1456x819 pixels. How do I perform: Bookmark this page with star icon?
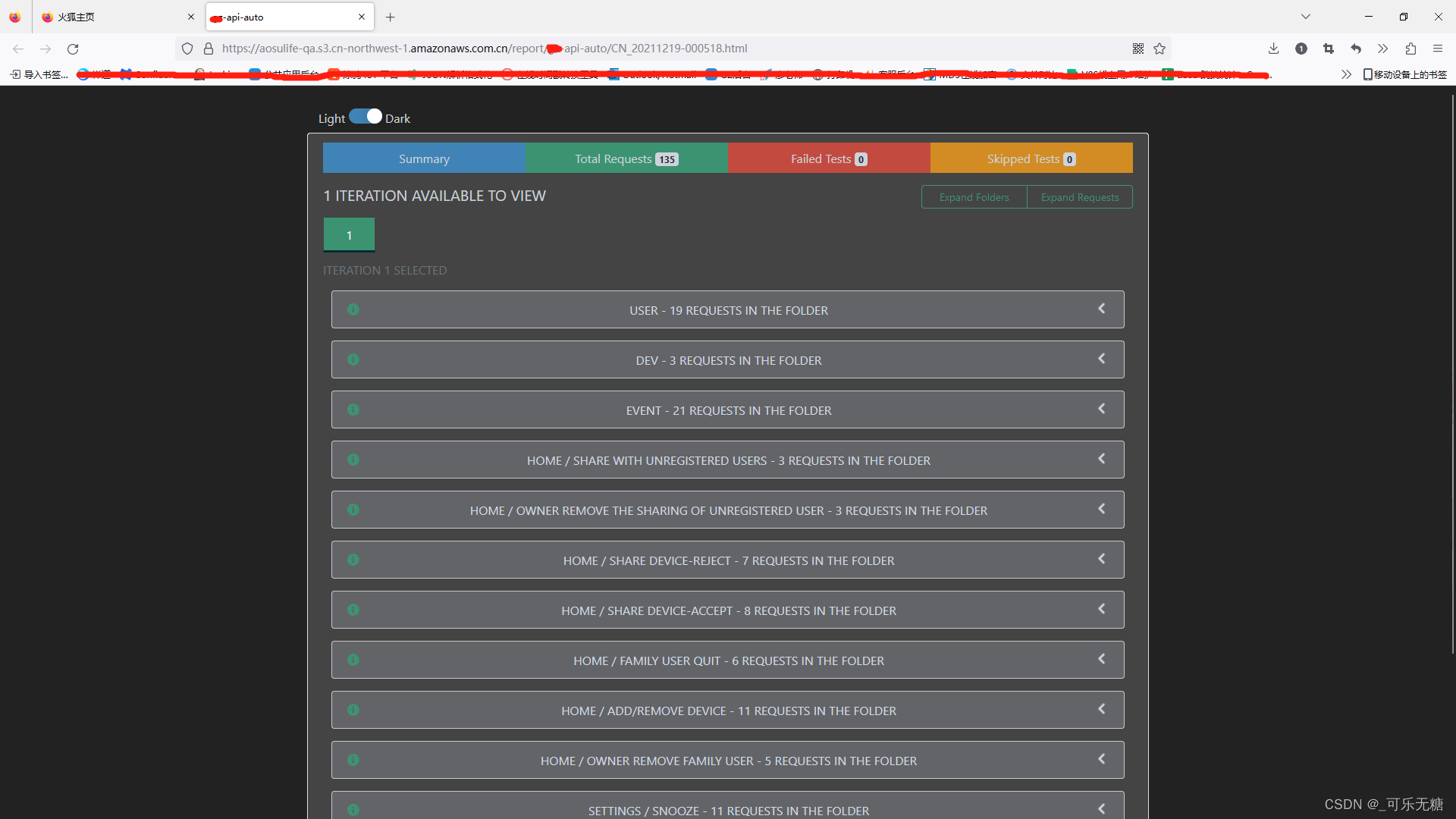point(1159,49)
